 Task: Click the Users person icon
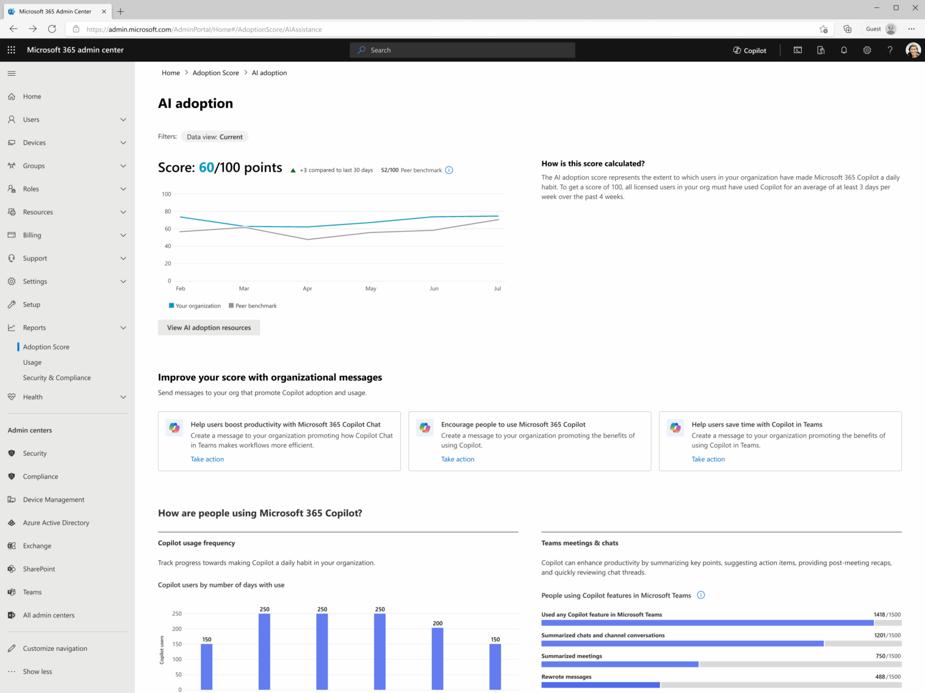click(x=11, y=119)
